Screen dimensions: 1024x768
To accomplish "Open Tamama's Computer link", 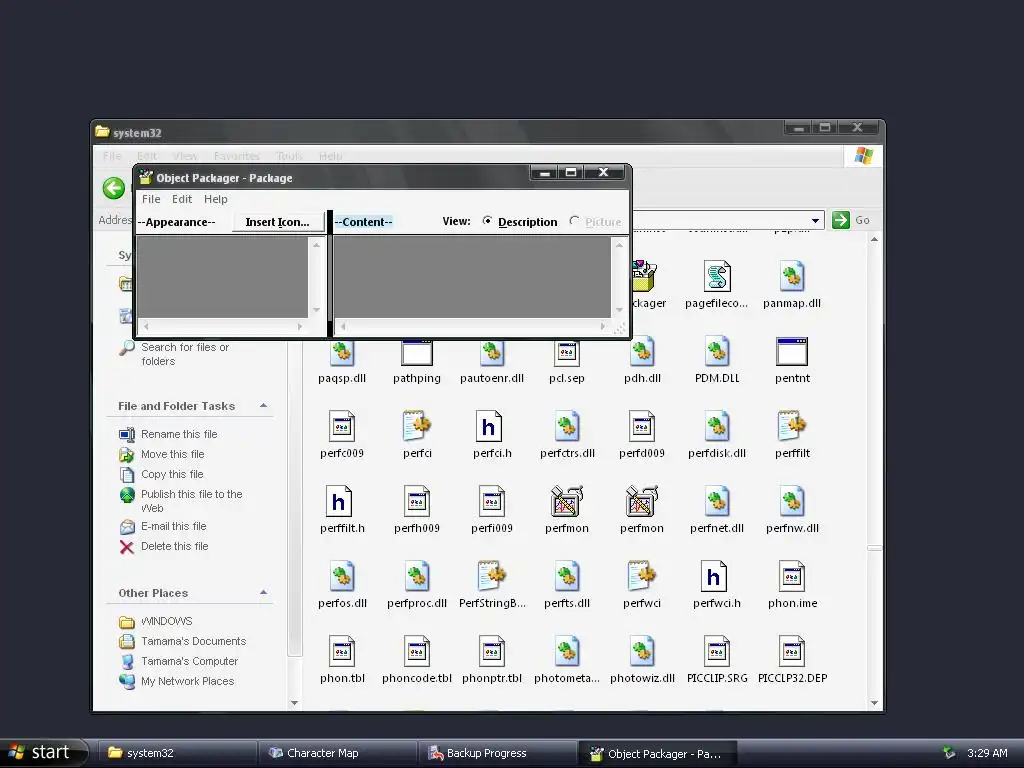I will click(x=189, y=661).
